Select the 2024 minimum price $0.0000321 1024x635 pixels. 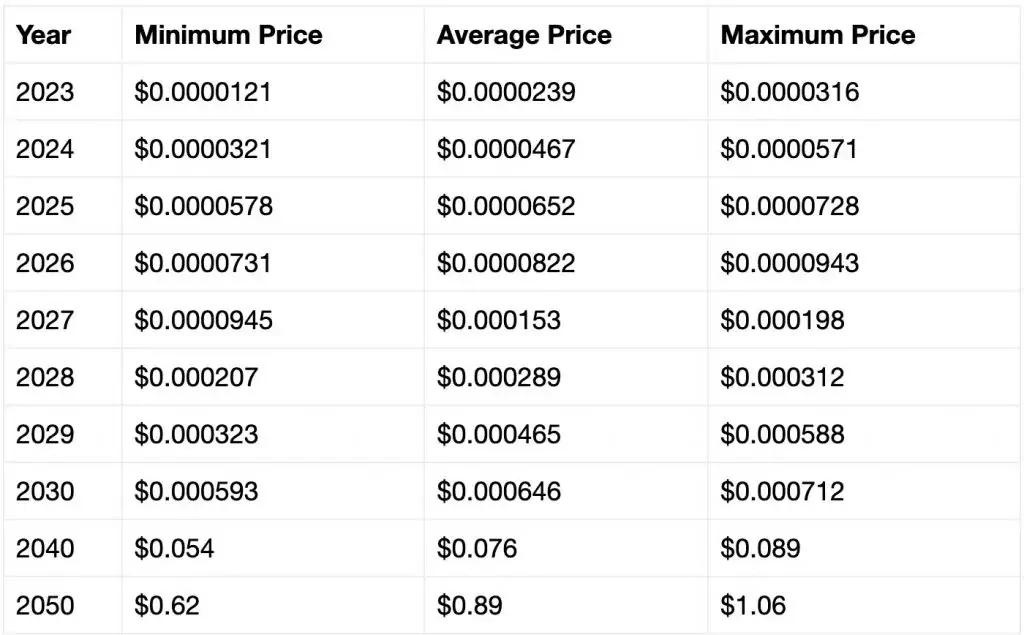point(202,149)
